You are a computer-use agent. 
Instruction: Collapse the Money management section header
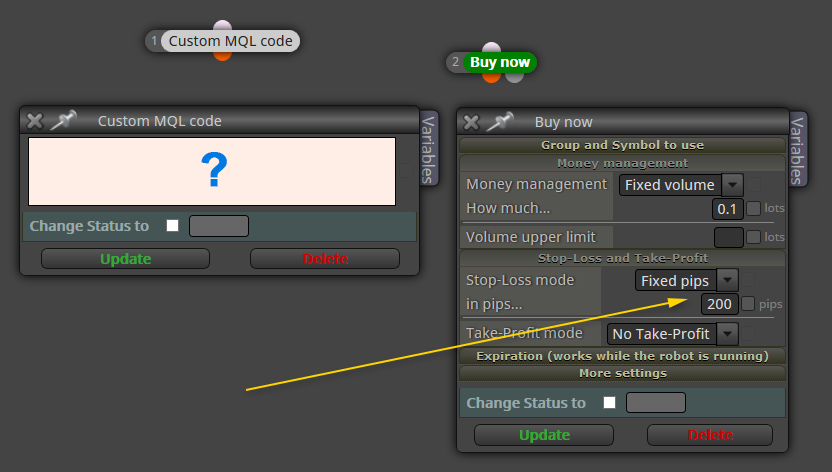(x=622, y=163)
